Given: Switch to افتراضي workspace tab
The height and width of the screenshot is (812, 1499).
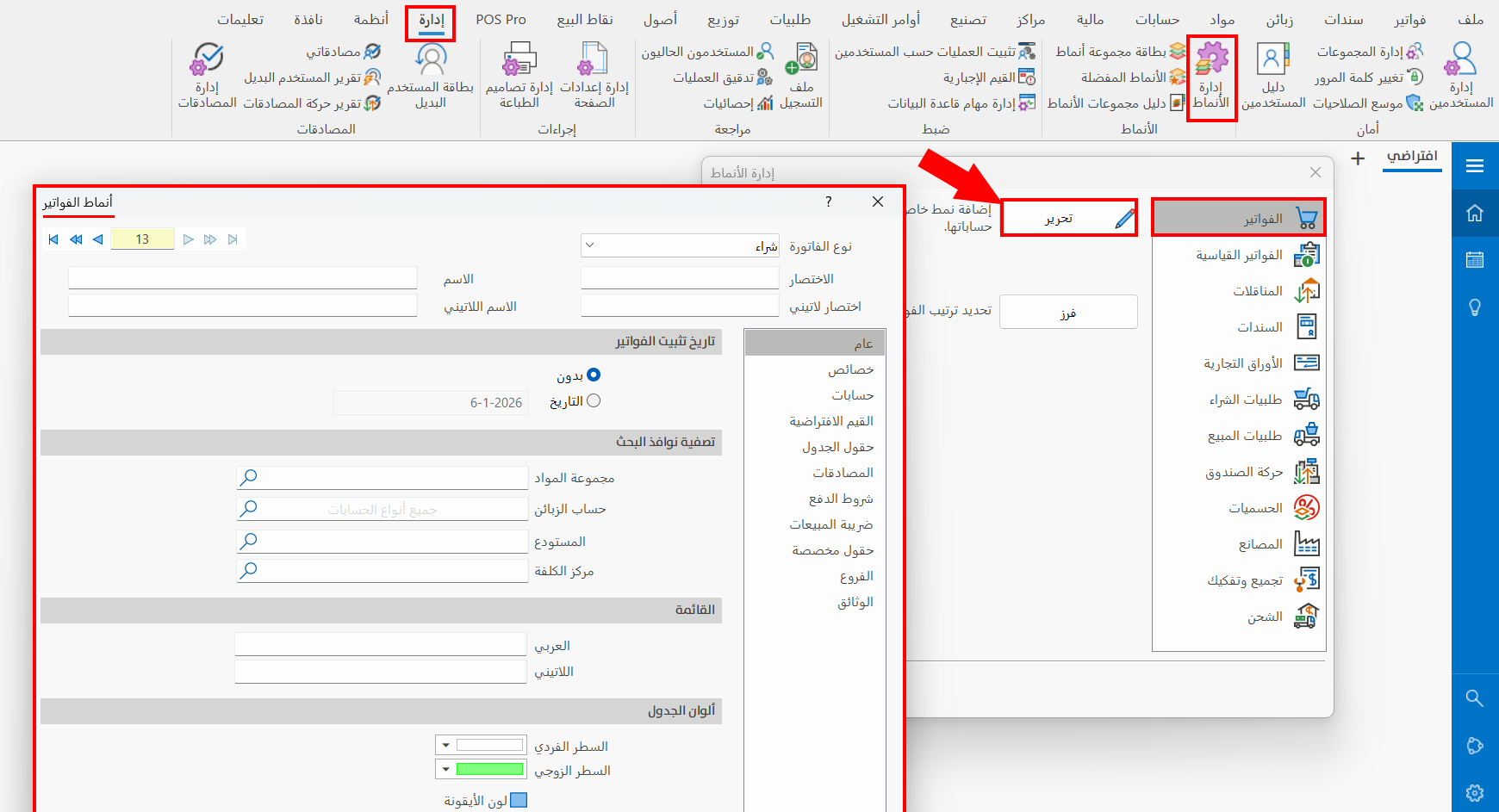Looking at the screenshot, I should click(x=1412, y=156).
